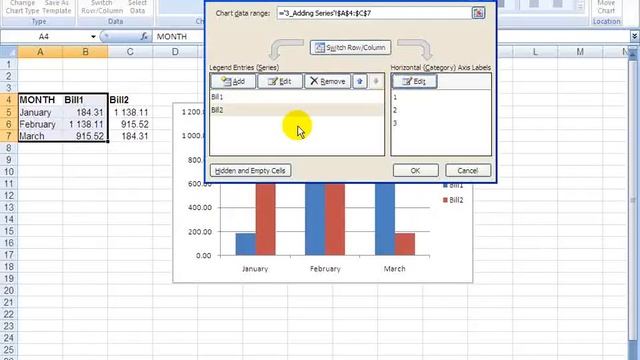Screen dimensions: 640x360
Task: Add a new legend series
Action: click(x=233, y=81)
